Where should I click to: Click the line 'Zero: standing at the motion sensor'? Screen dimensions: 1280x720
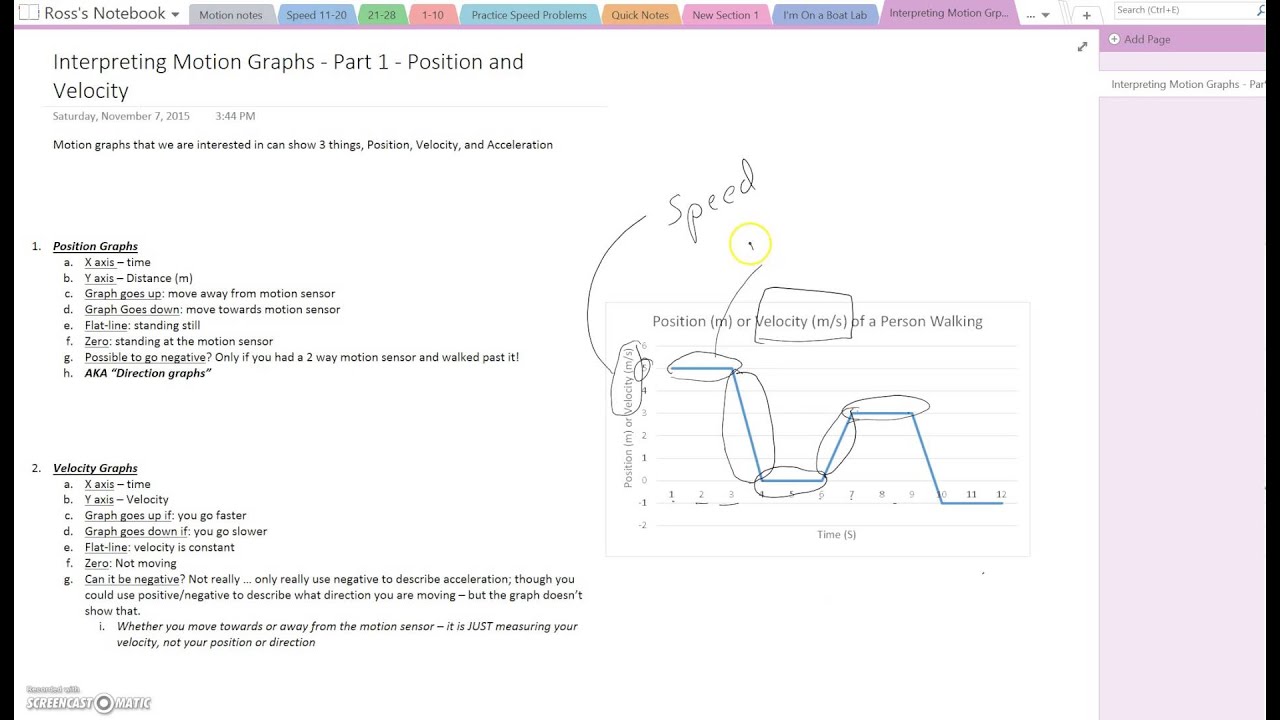pos(179,341)
